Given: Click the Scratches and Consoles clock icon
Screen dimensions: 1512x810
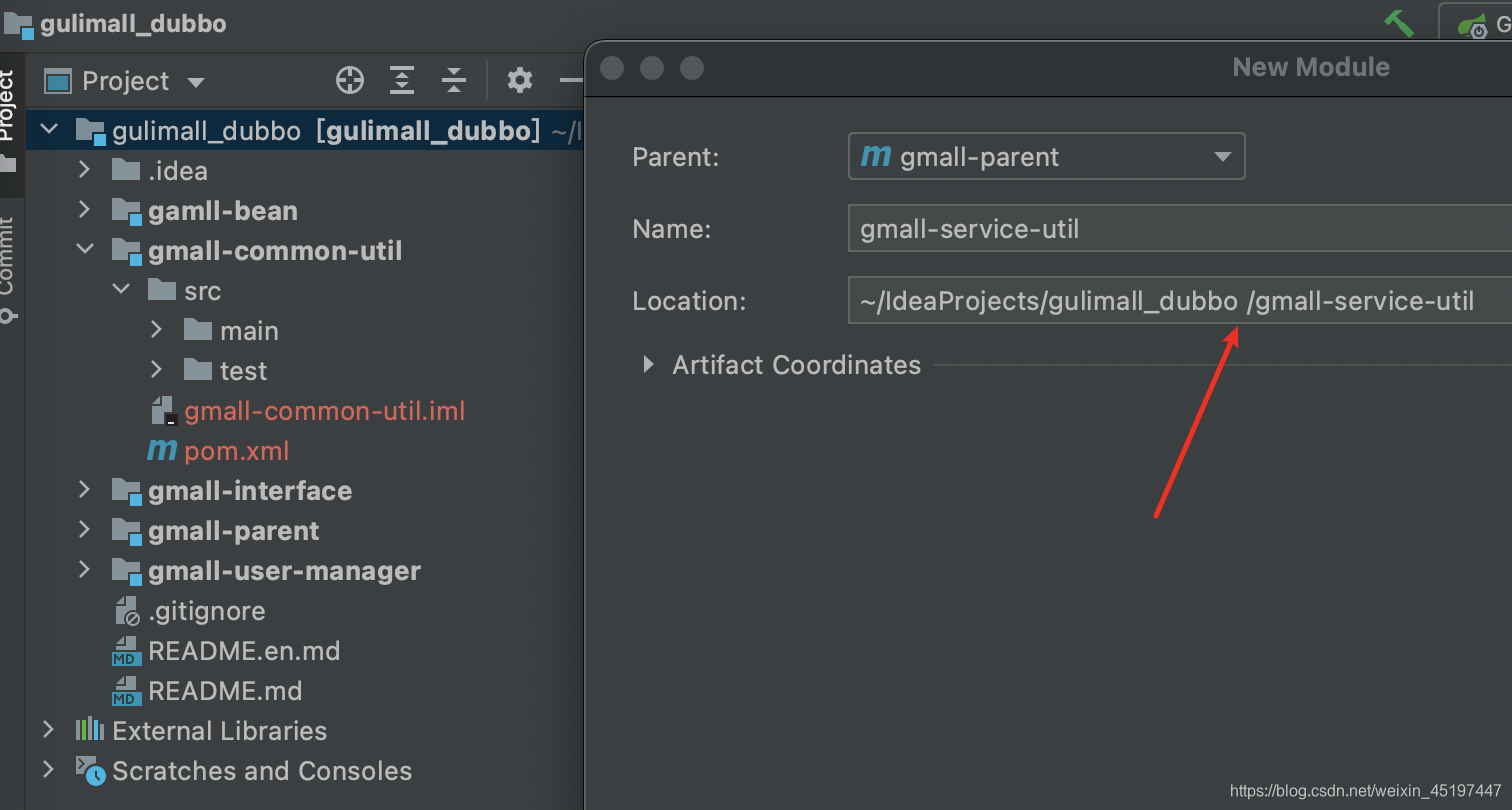Looking at the screenshot, I should click(90, 770).
